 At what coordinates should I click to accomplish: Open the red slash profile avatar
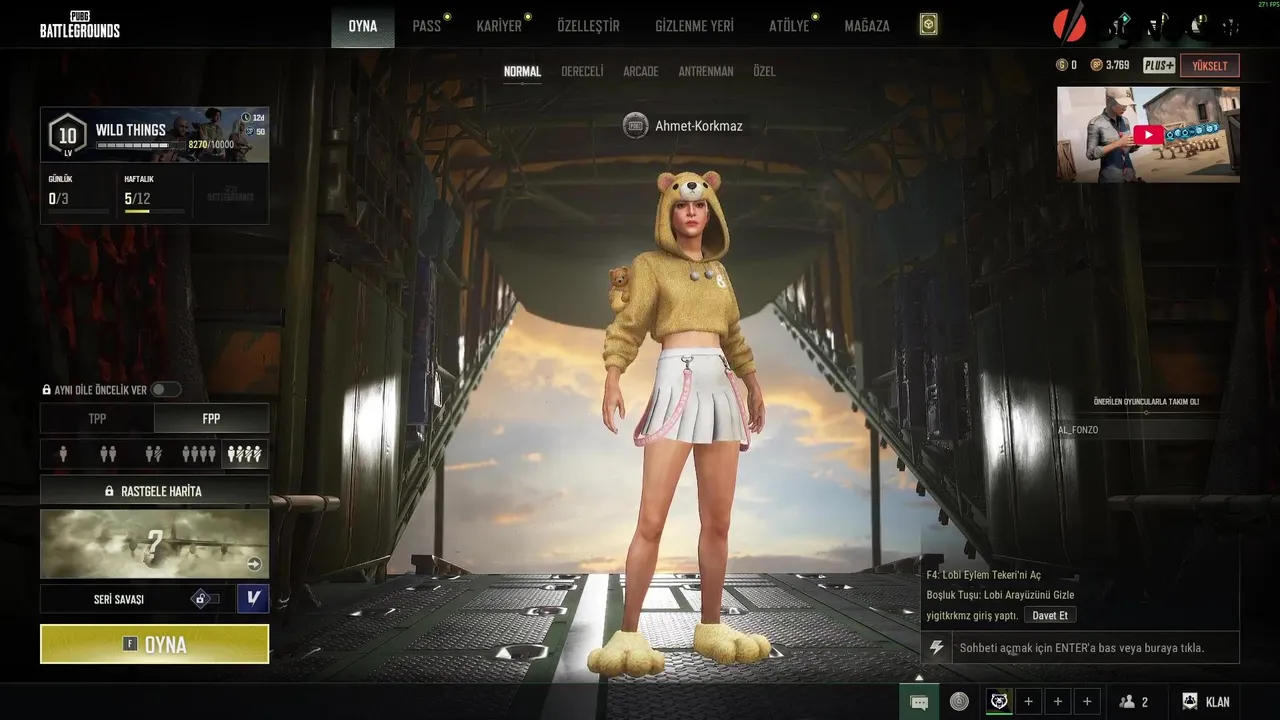point(1070,24)
